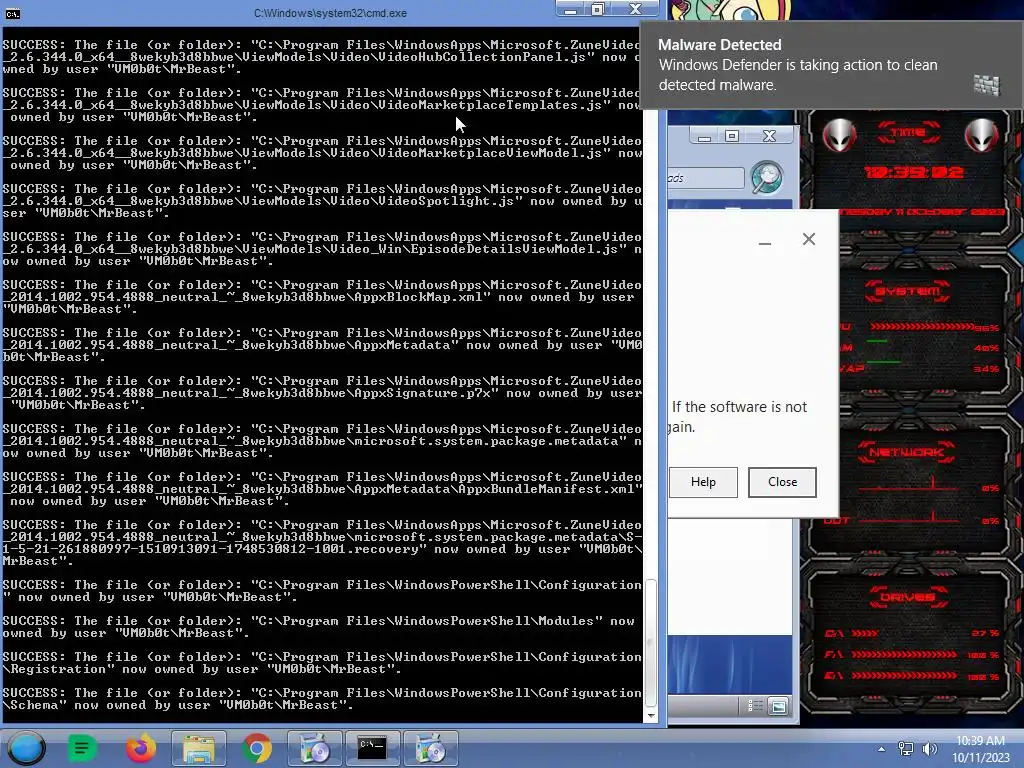Image resolution: width=1024 pixels, height=768 pixels.
Task: Focus the Explorer window search field
Action: (705, 178)
